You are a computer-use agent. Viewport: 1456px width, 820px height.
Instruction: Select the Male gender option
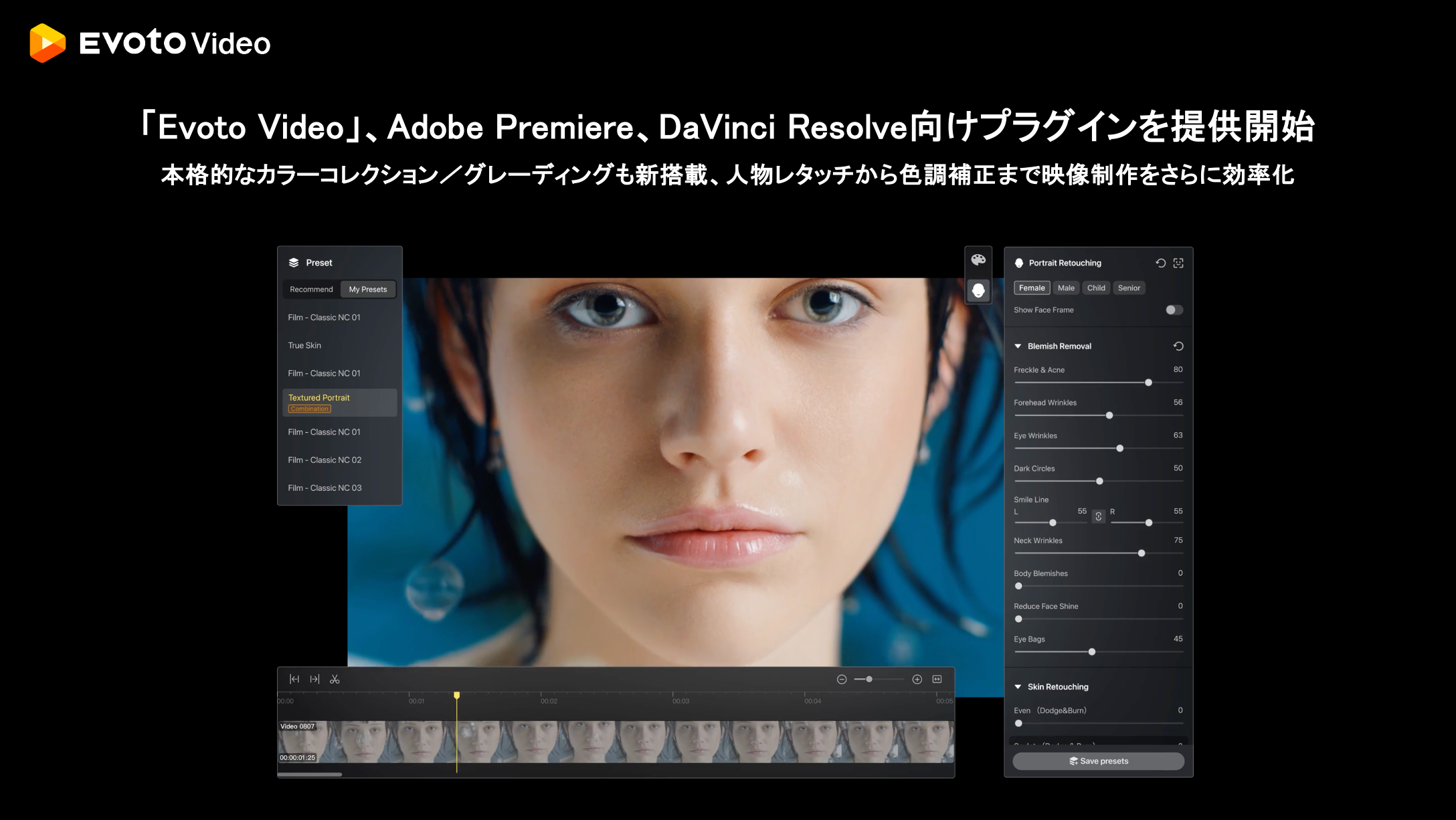pyautogui.click(x=1066, y=288)
